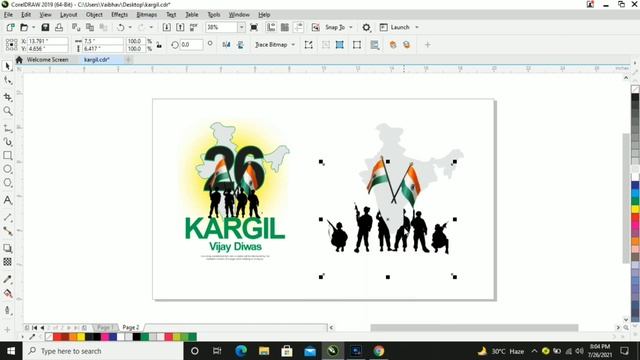Image resolution: width=640 pixels, height=360 pixels.
Task: Click the Launch button
Action: [x=395, y=27]
